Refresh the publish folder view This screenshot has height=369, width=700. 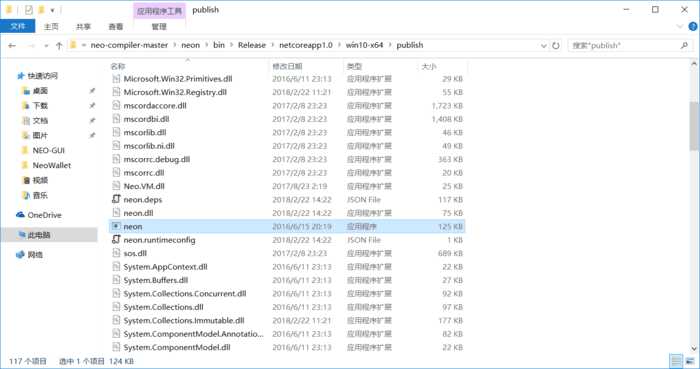556,46
